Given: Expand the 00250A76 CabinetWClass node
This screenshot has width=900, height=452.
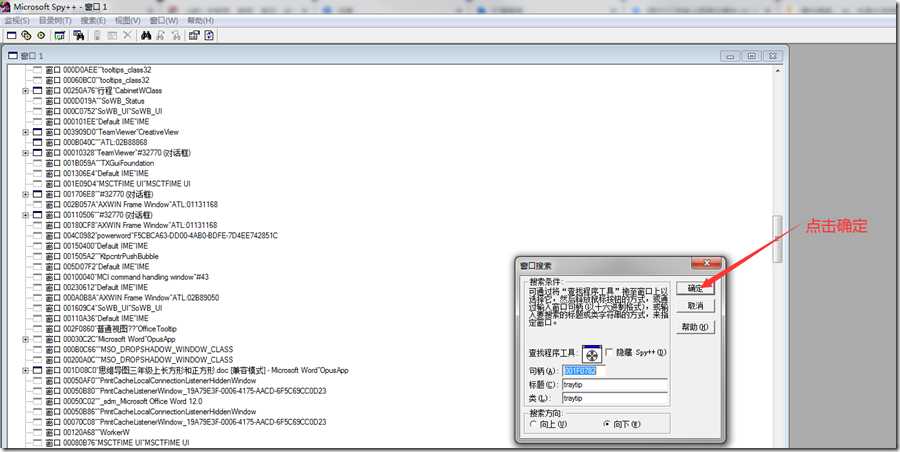Looking at the screenshot, I should pos(25,91).
